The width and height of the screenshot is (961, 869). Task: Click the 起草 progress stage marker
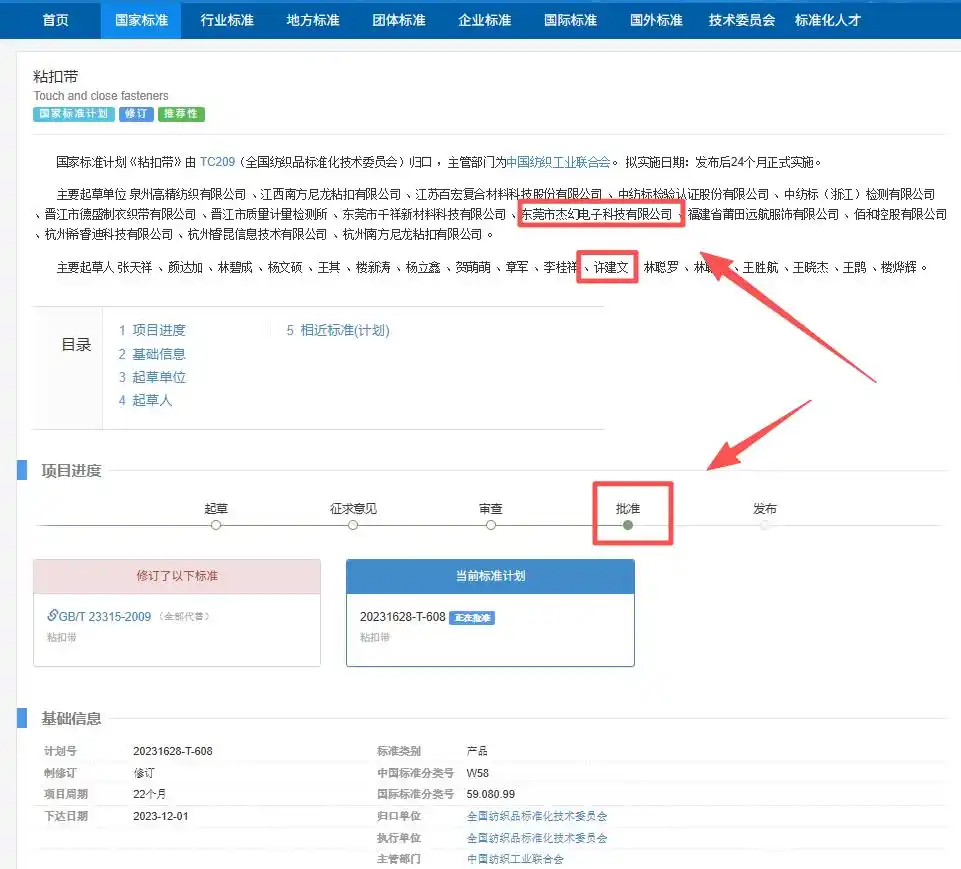pyautogui.click(x=216, y=524)
